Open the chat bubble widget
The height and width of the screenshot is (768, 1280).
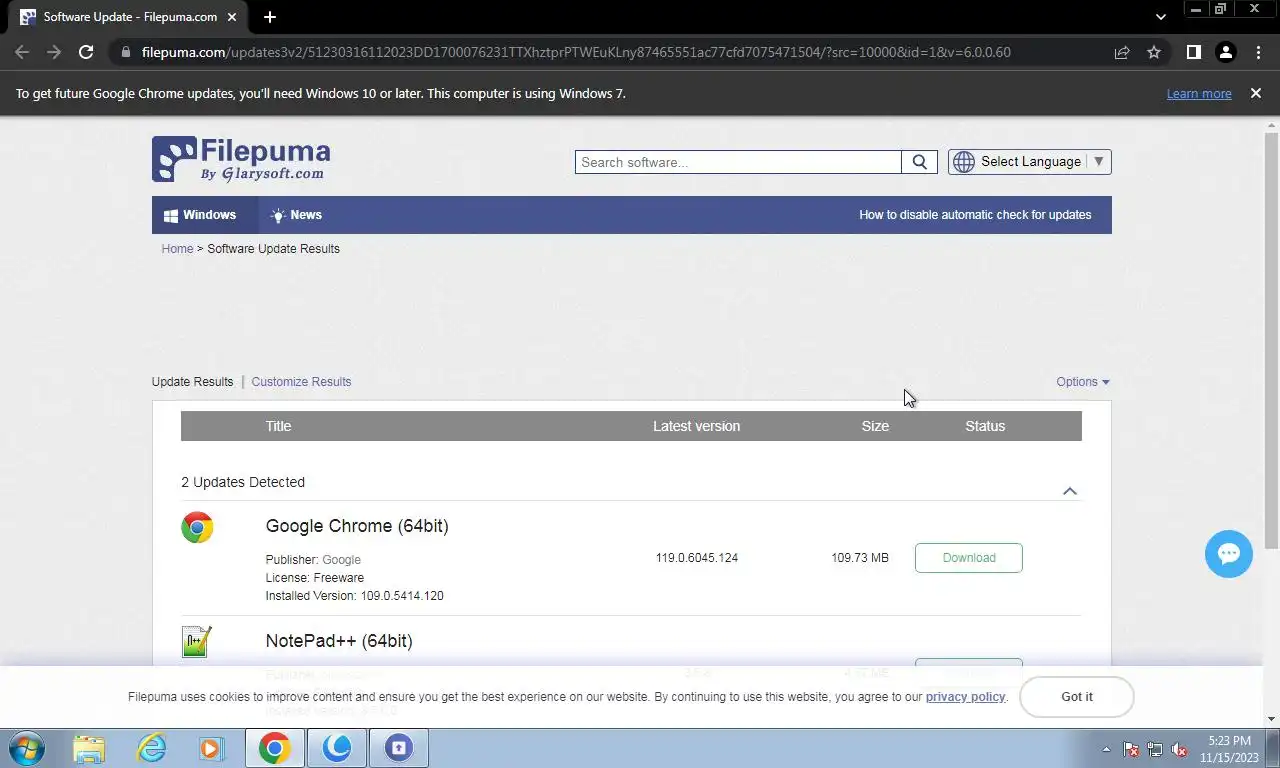point(1229,554)
